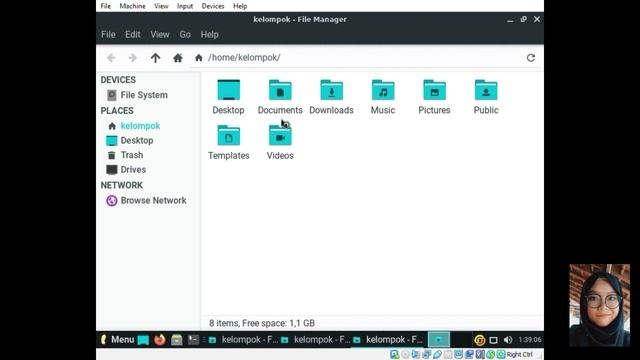Image resolution: width=640 pixels, height=360 pixels.
Task: Open the Videos folder
Action: pyautogui.click(x=280, y=142)
